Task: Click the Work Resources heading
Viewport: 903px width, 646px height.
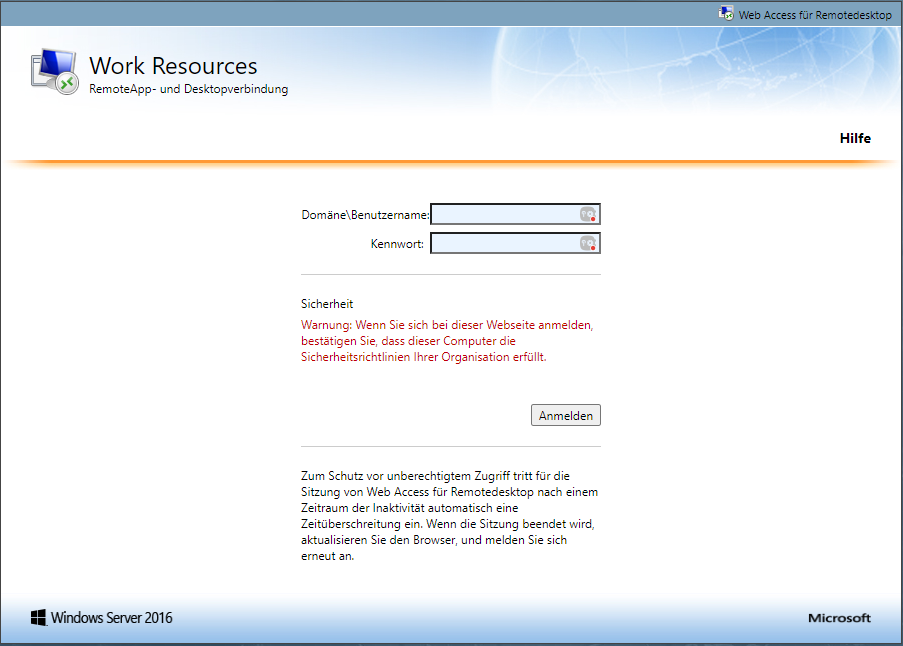Action: [x=173, y=66]
